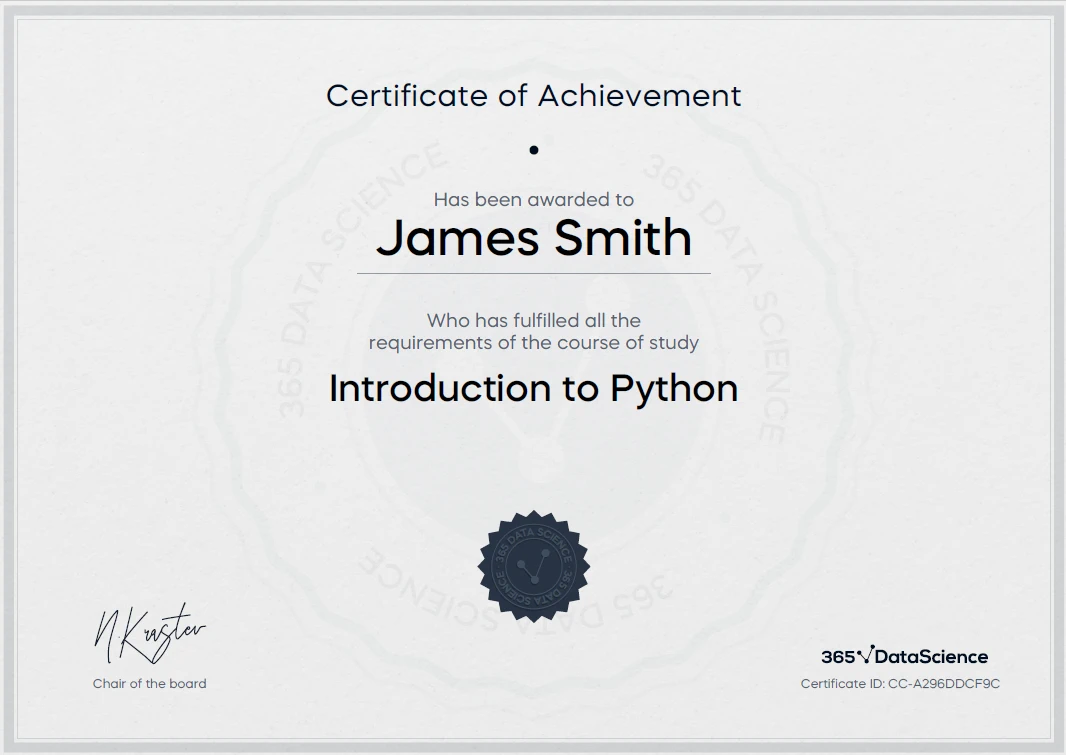This screenshot has width=1066, height=755.
Task: Click the 'Who has fulfilled all the' line
Action: (533, 321)
